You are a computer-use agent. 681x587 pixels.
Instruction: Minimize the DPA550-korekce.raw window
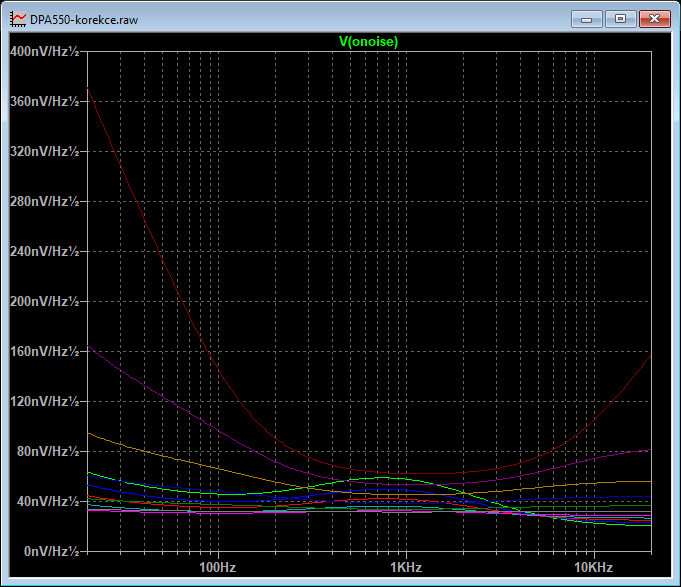586,19
